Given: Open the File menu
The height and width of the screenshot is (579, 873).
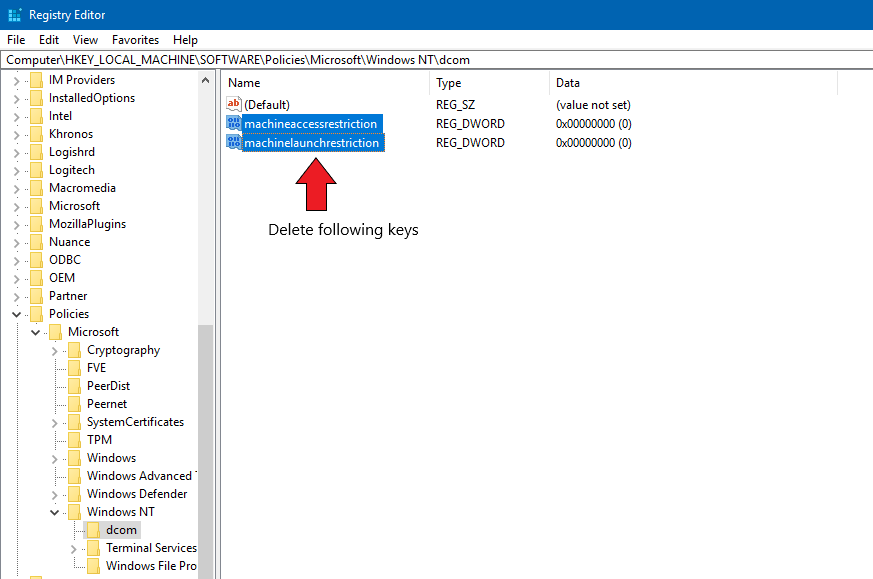Looking at the screenshot, I should pyautogui.click(x=16, y=40).
